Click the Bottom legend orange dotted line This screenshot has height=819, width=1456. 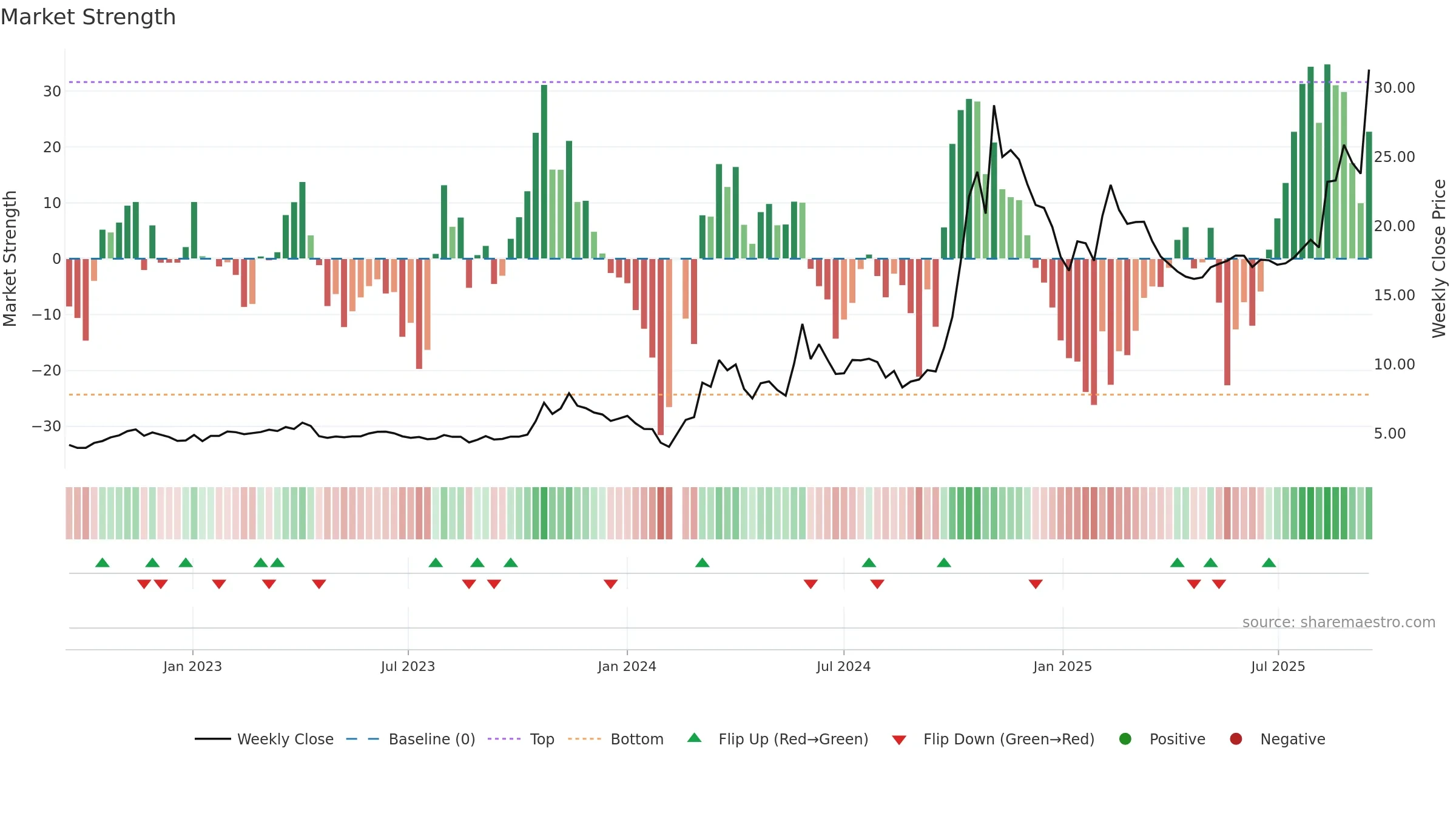click(x=584, y=739)
